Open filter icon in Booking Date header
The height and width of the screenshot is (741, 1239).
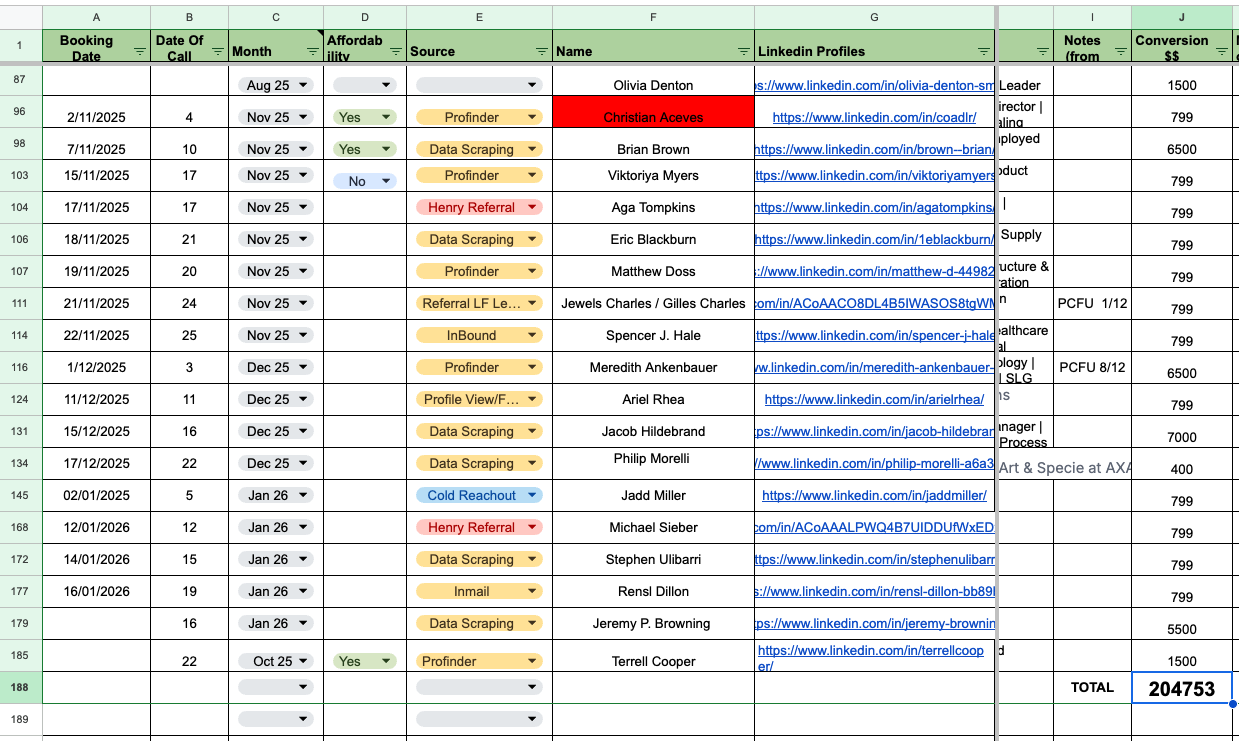click(139, 51)
